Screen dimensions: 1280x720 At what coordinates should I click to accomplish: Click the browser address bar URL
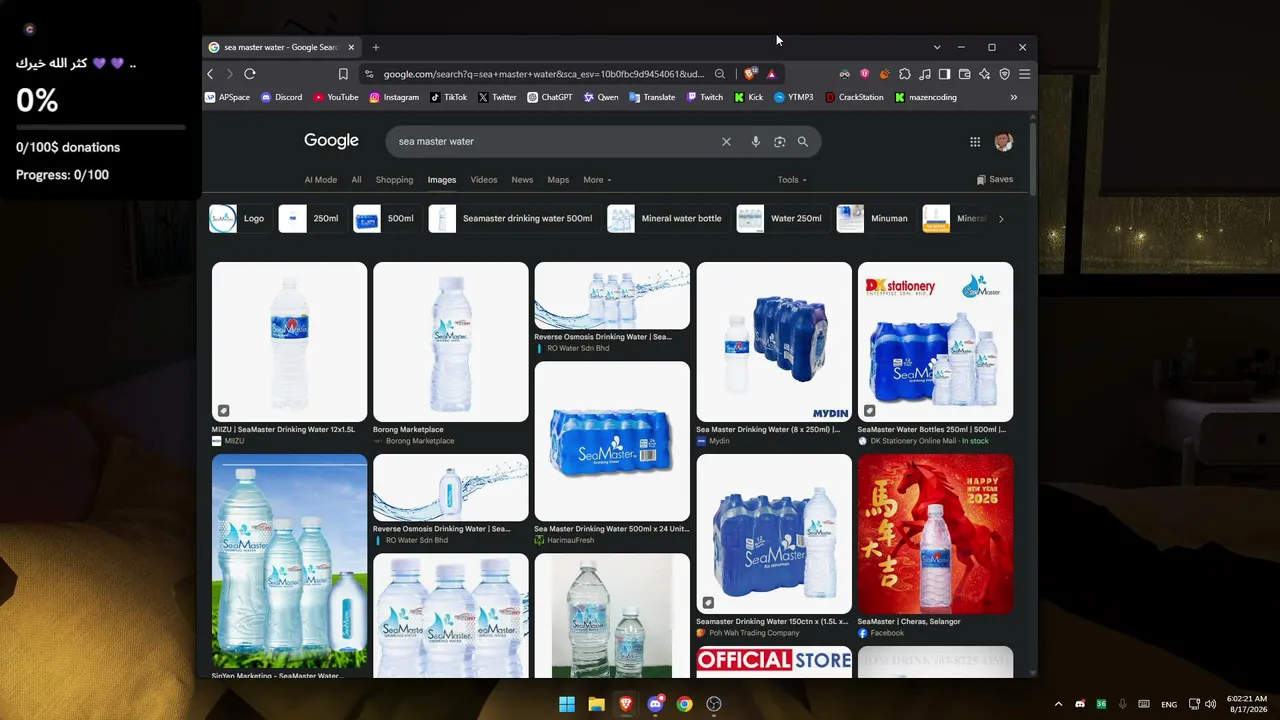[545, 74]
